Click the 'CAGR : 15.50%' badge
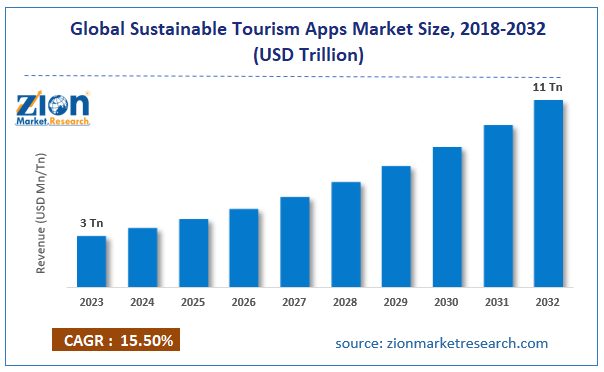Image resolution: width=604 pixels, height=372 pixels. (x=116, y=340)
